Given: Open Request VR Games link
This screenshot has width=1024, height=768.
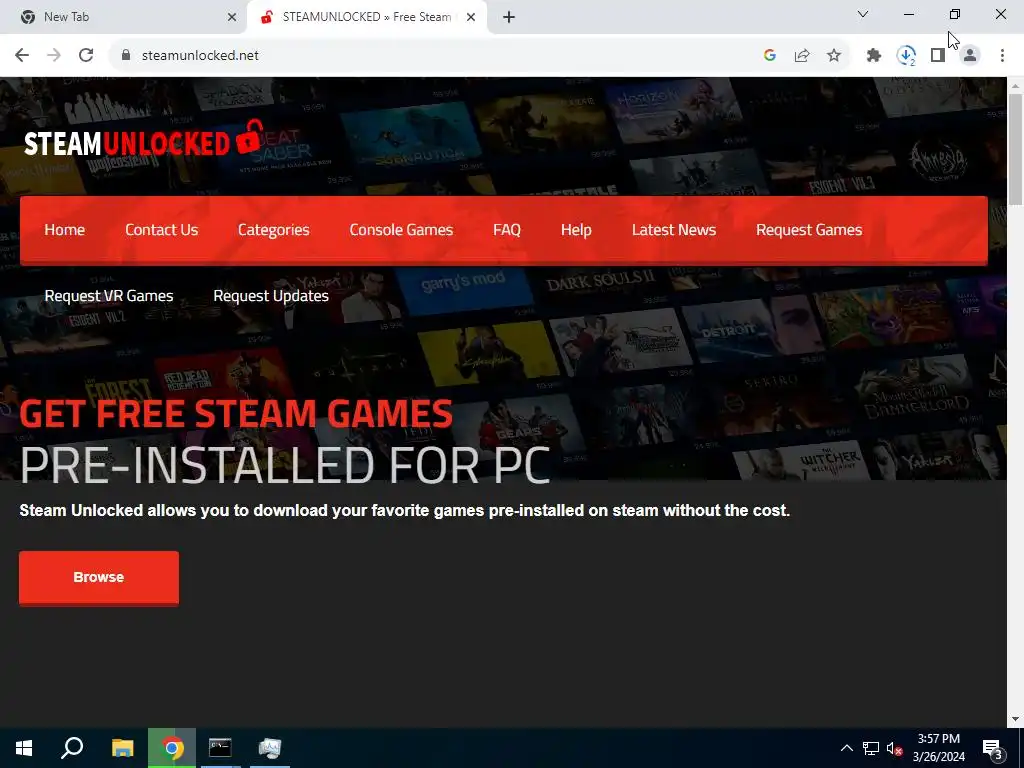Looking at the screenshot, I should (109, 296).
